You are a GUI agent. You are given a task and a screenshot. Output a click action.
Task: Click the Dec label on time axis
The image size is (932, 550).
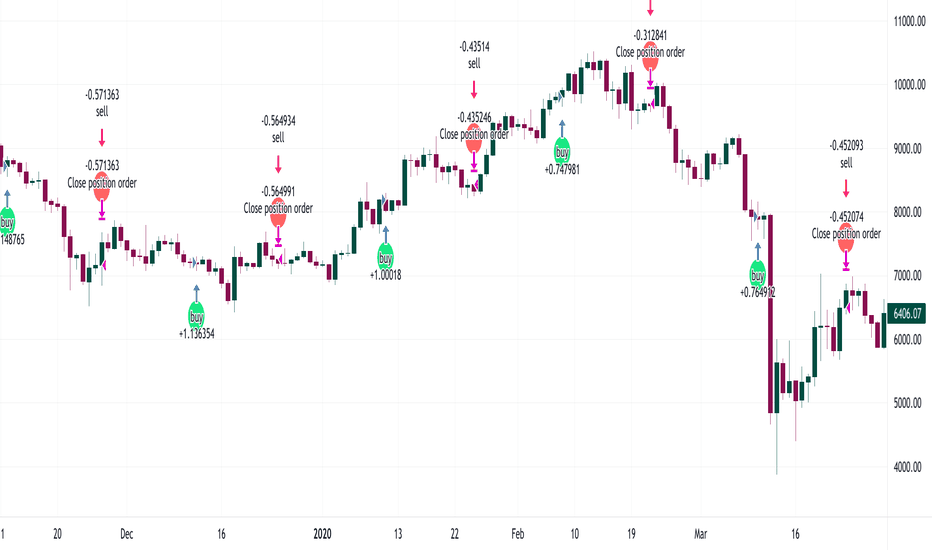tap(127, 533)
